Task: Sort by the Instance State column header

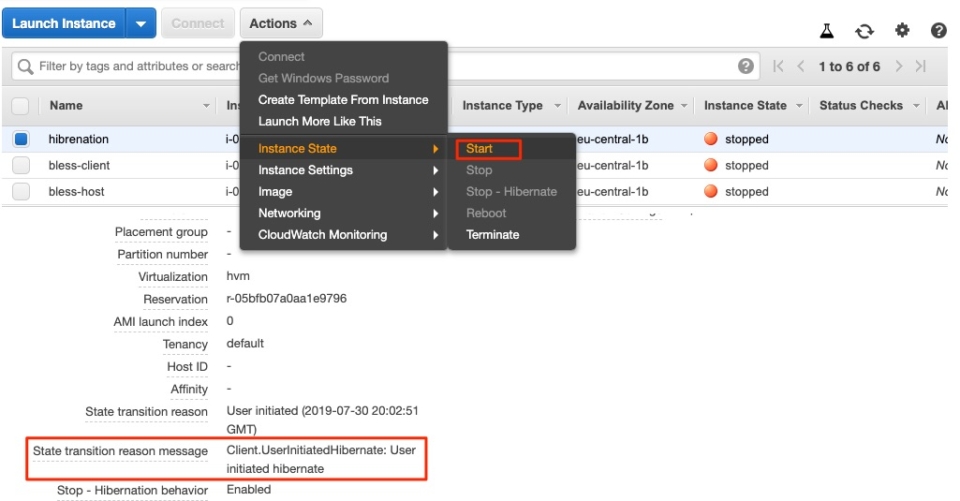Action: tap(745, 105)
